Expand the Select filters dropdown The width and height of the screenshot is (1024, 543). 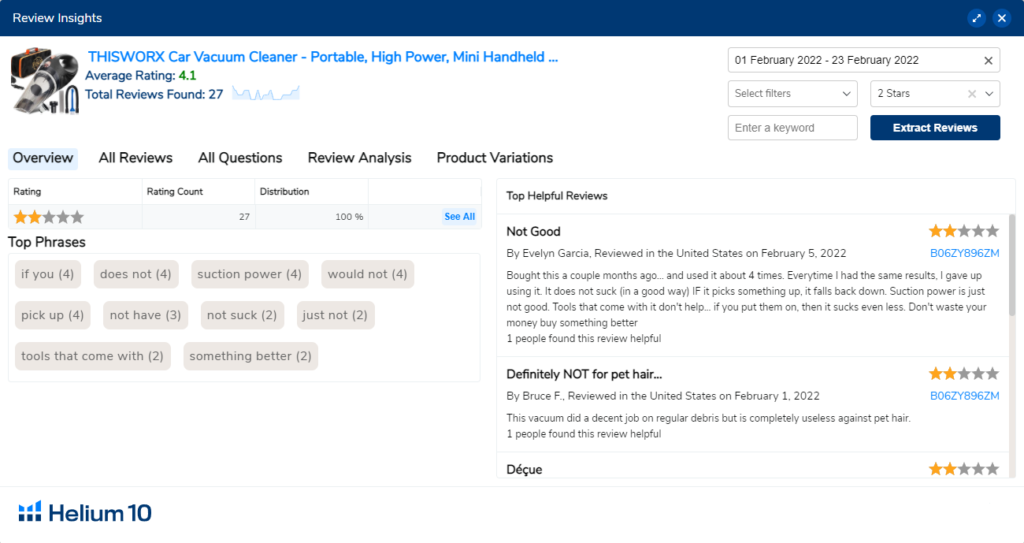(792, 94)
